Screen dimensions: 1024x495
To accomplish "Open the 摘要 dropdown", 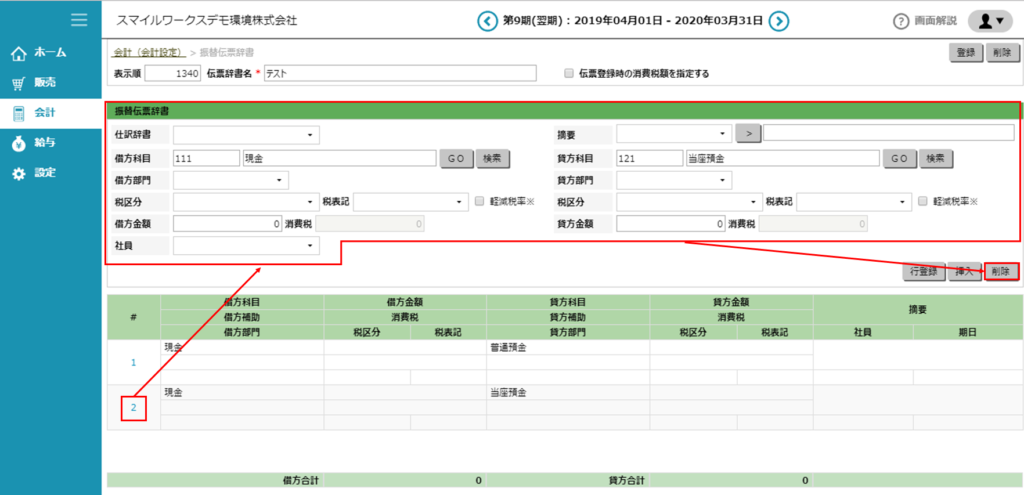I will (x=674, y=134).
